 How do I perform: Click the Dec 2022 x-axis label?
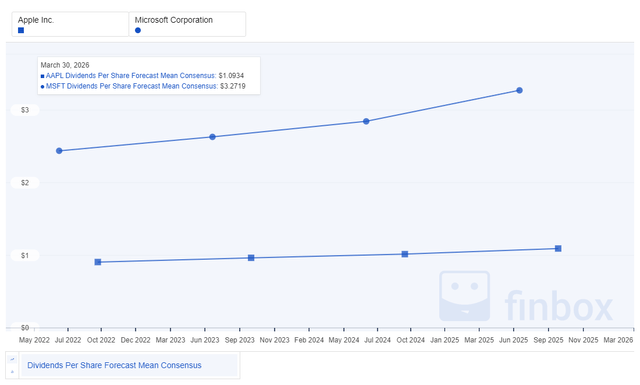(136, 340)
